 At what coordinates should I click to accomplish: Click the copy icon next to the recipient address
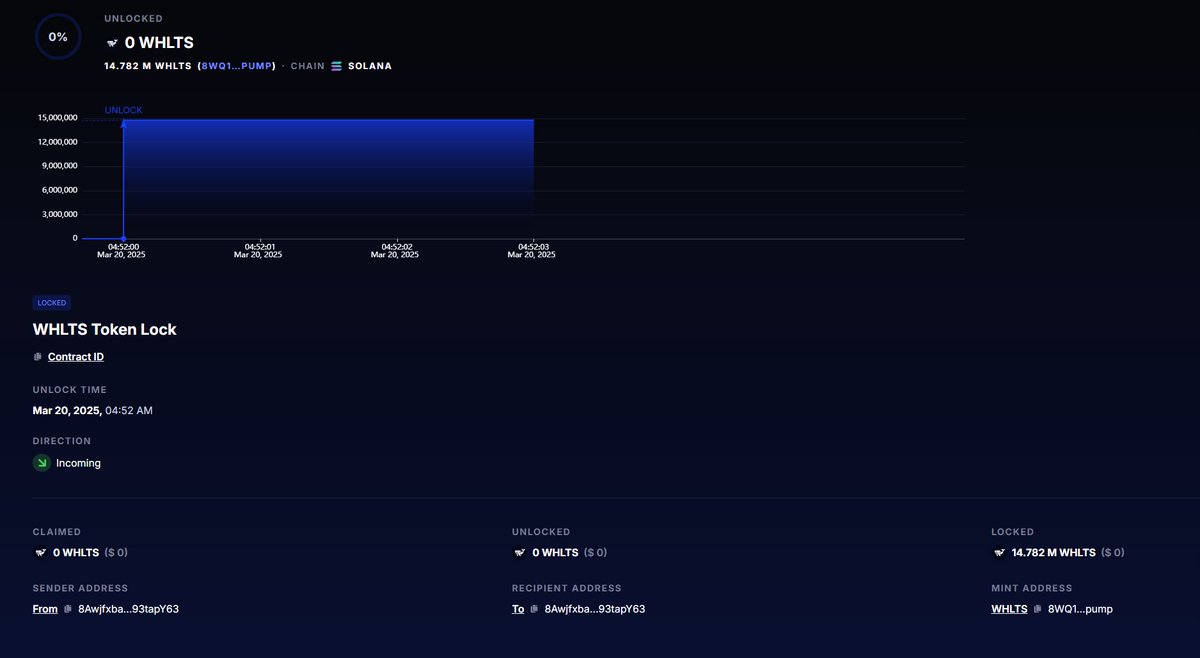(531, 608)
